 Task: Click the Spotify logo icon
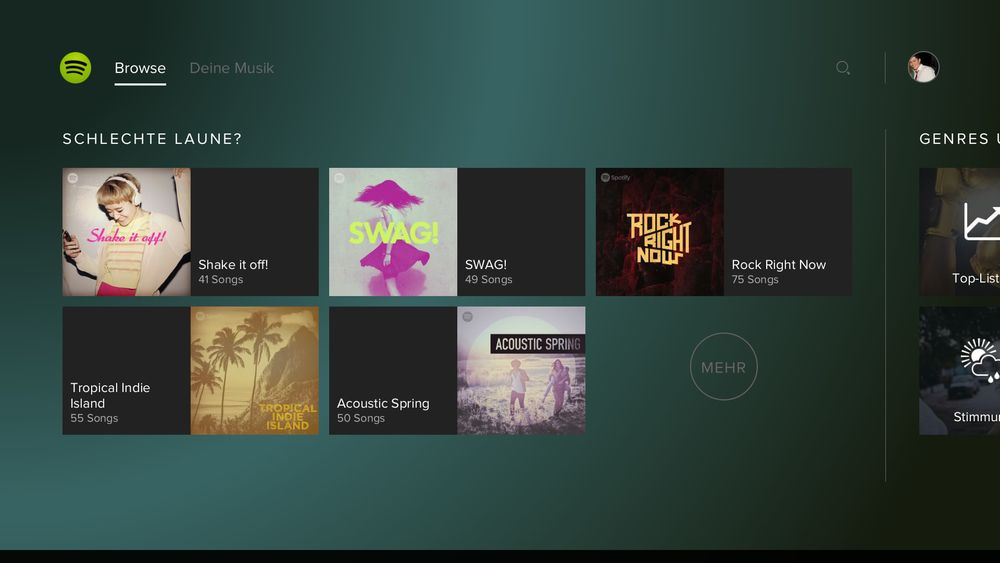pos(75,68)
